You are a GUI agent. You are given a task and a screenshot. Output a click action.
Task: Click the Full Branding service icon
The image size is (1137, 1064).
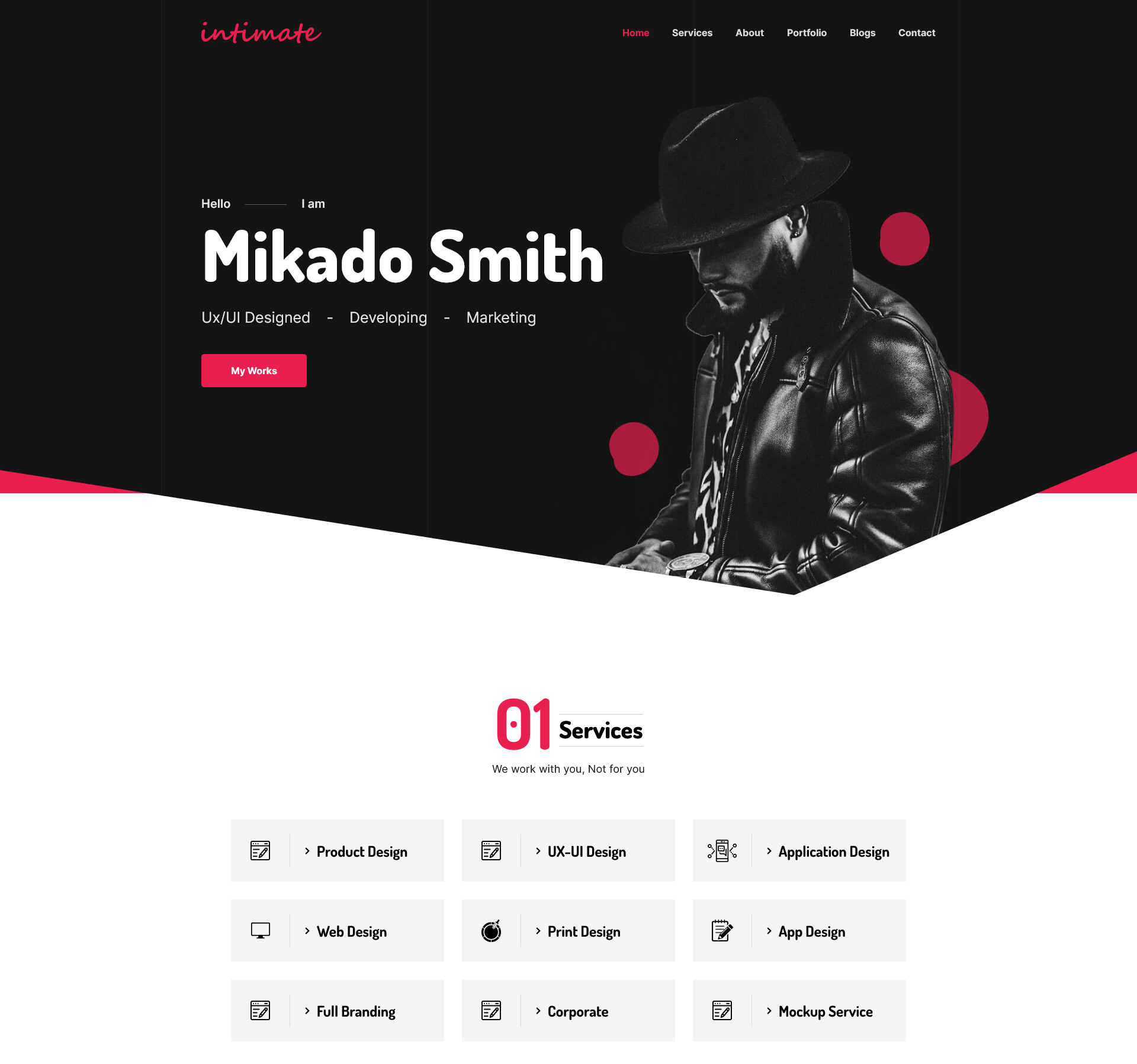pos(261,1010)
